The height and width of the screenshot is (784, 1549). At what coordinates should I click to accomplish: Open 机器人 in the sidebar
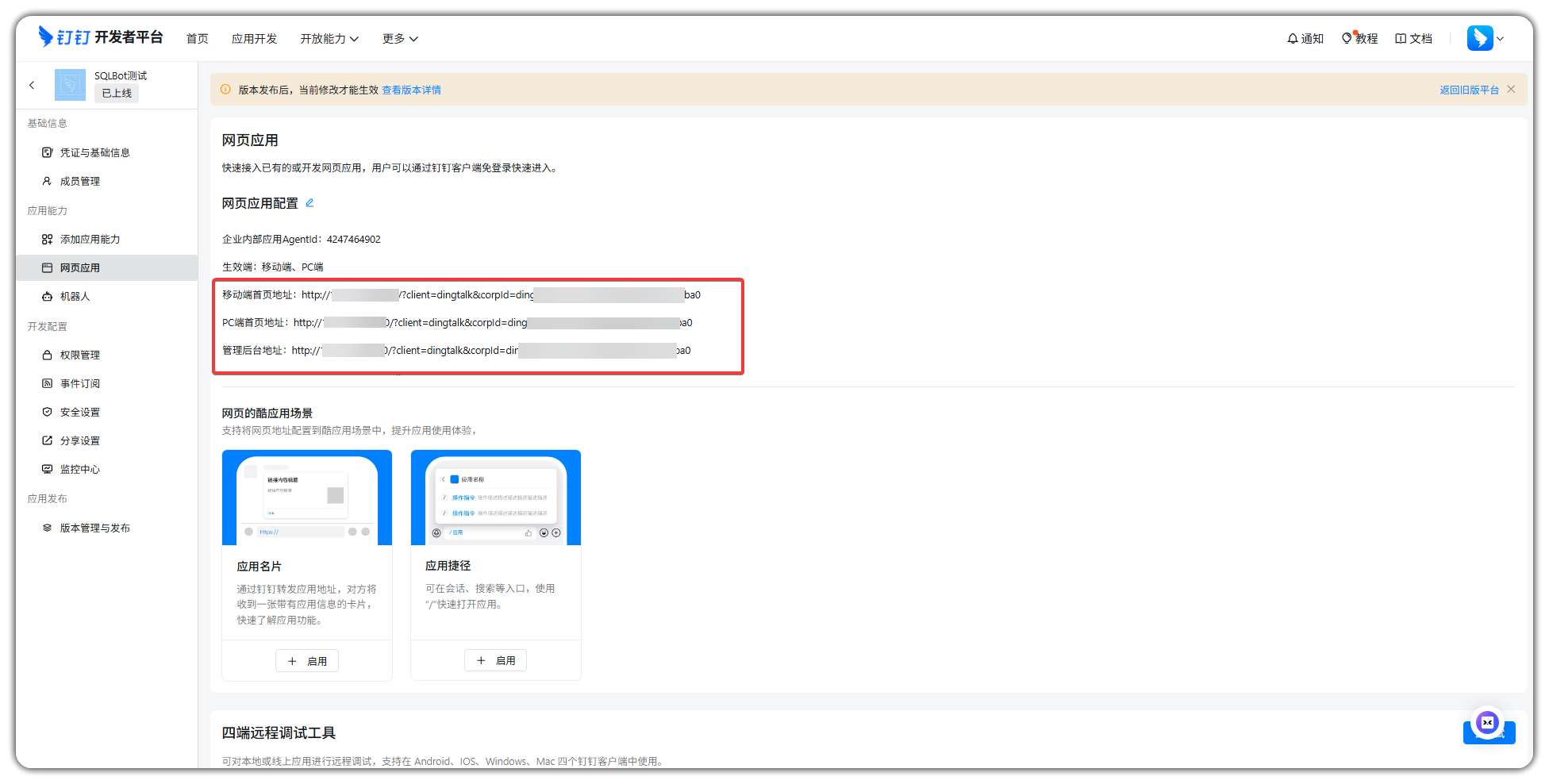(x=75, y=297)
